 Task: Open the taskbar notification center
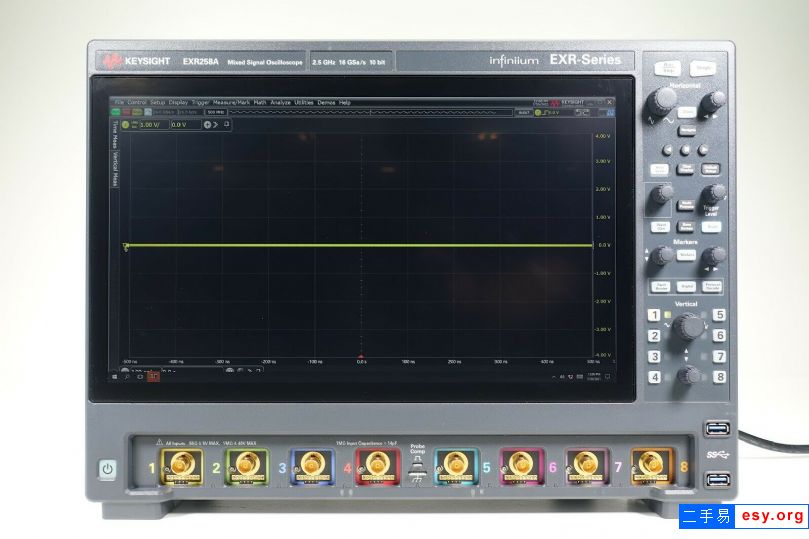[608, 377]
